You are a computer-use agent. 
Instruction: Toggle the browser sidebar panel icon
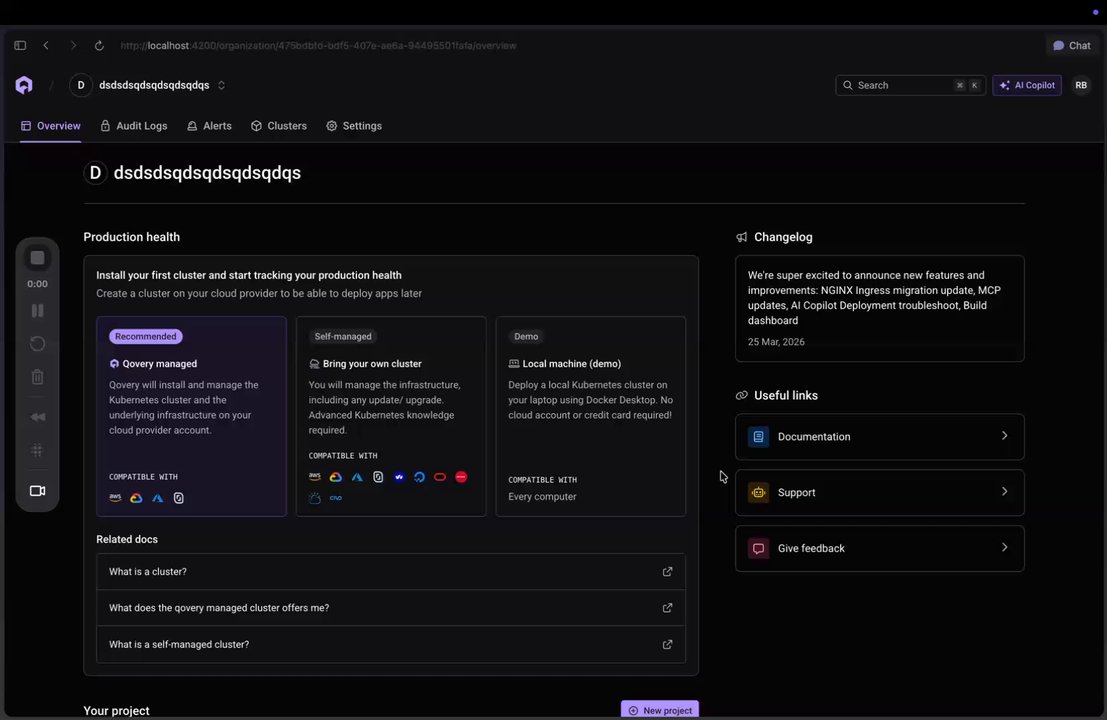pyautogui.click(x=20, y=45)
